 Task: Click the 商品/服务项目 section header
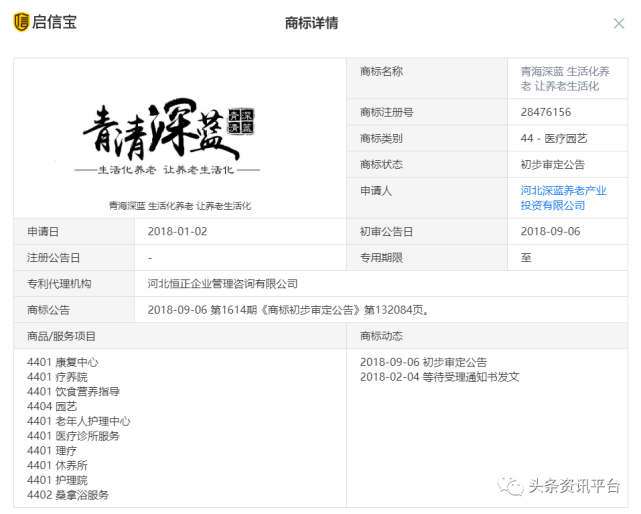tap(62, 336)
